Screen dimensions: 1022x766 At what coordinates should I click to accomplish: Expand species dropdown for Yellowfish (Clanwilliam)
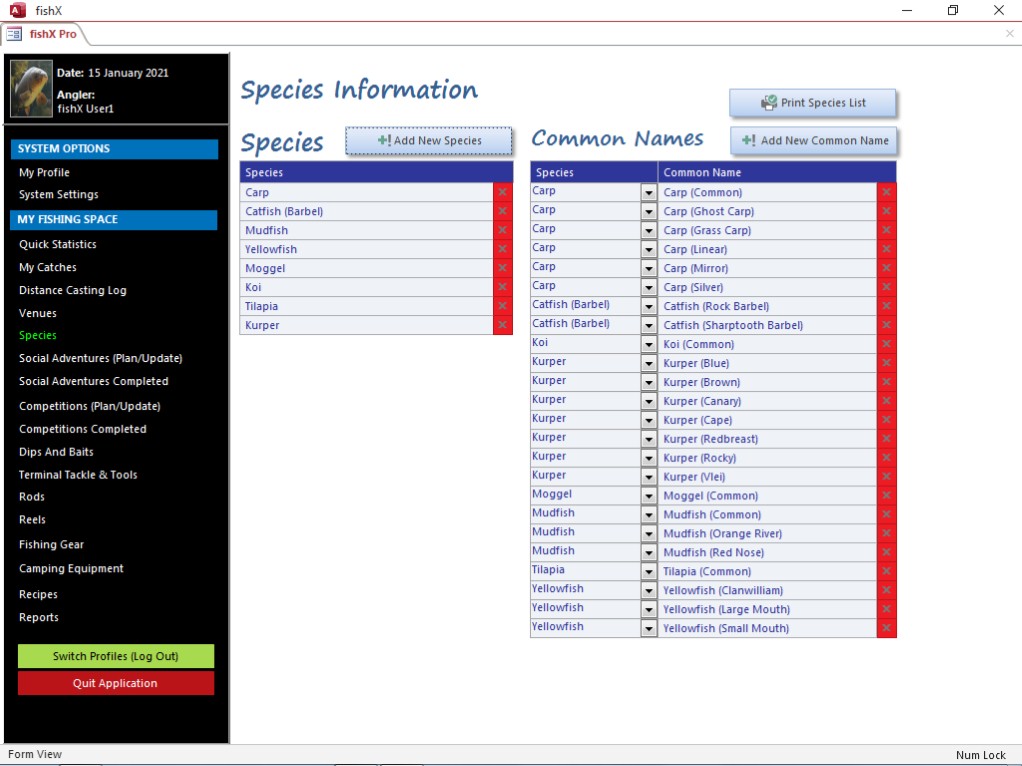pyautogui.click(x=648, y=590)
